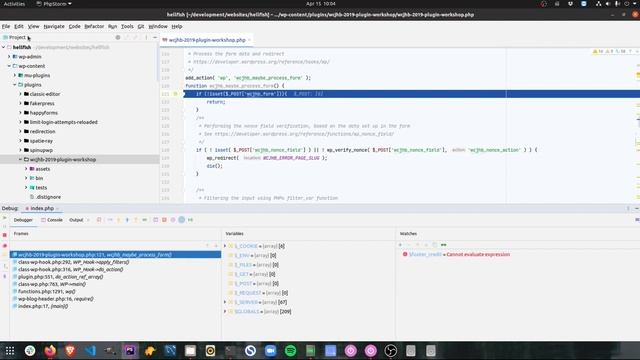Collapse the wp-content folder
Image resolution: width=640 pixels, height=360 pixels.
9,66
